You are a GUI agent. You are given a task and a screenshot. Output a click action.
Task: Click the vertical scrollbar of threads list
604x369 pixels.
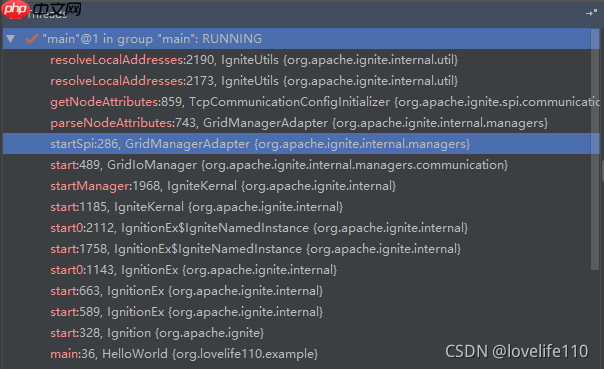pos(595,149)
